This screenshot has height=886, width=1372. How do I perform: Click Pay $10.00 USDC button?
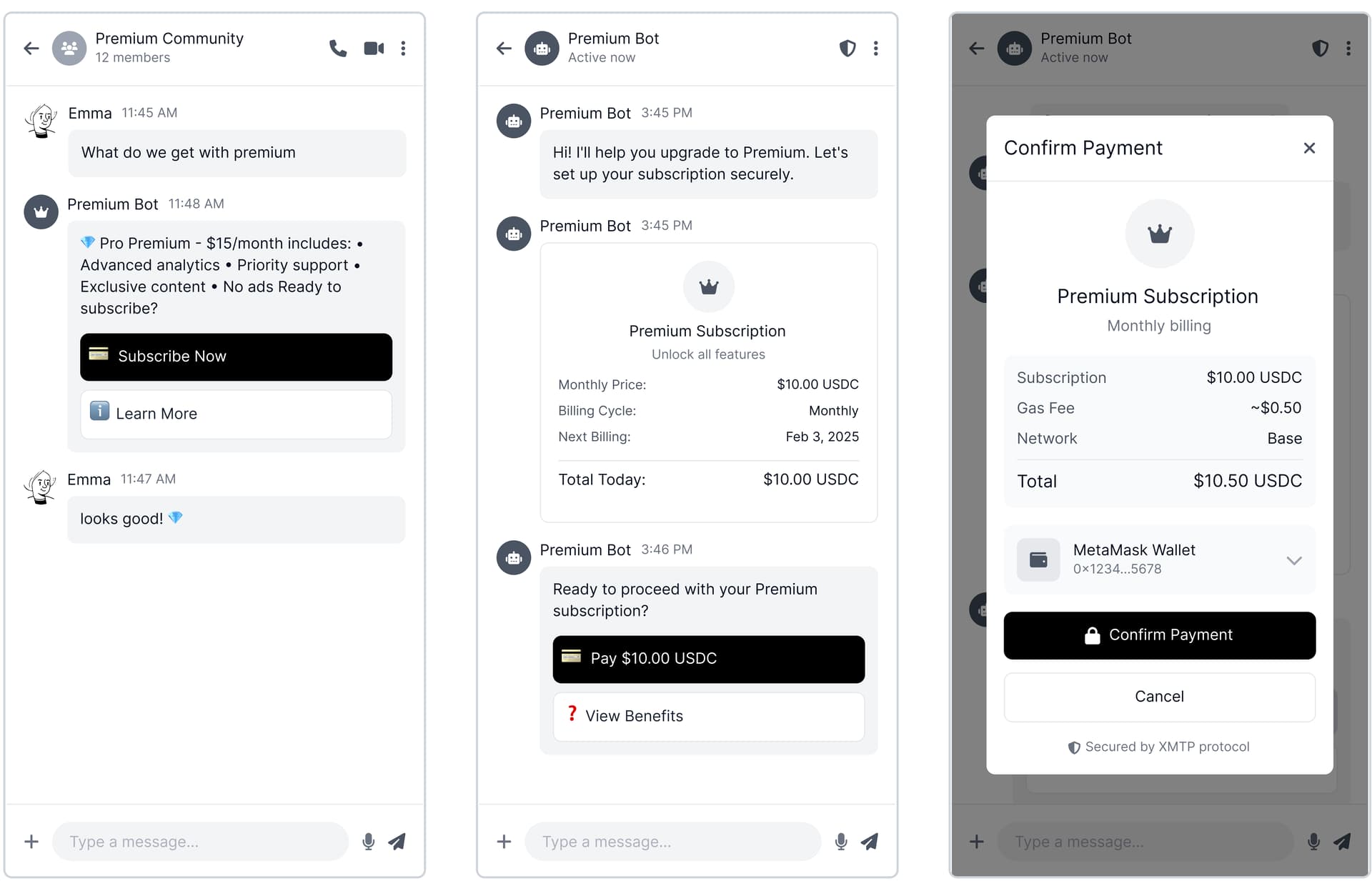[709, 659]
